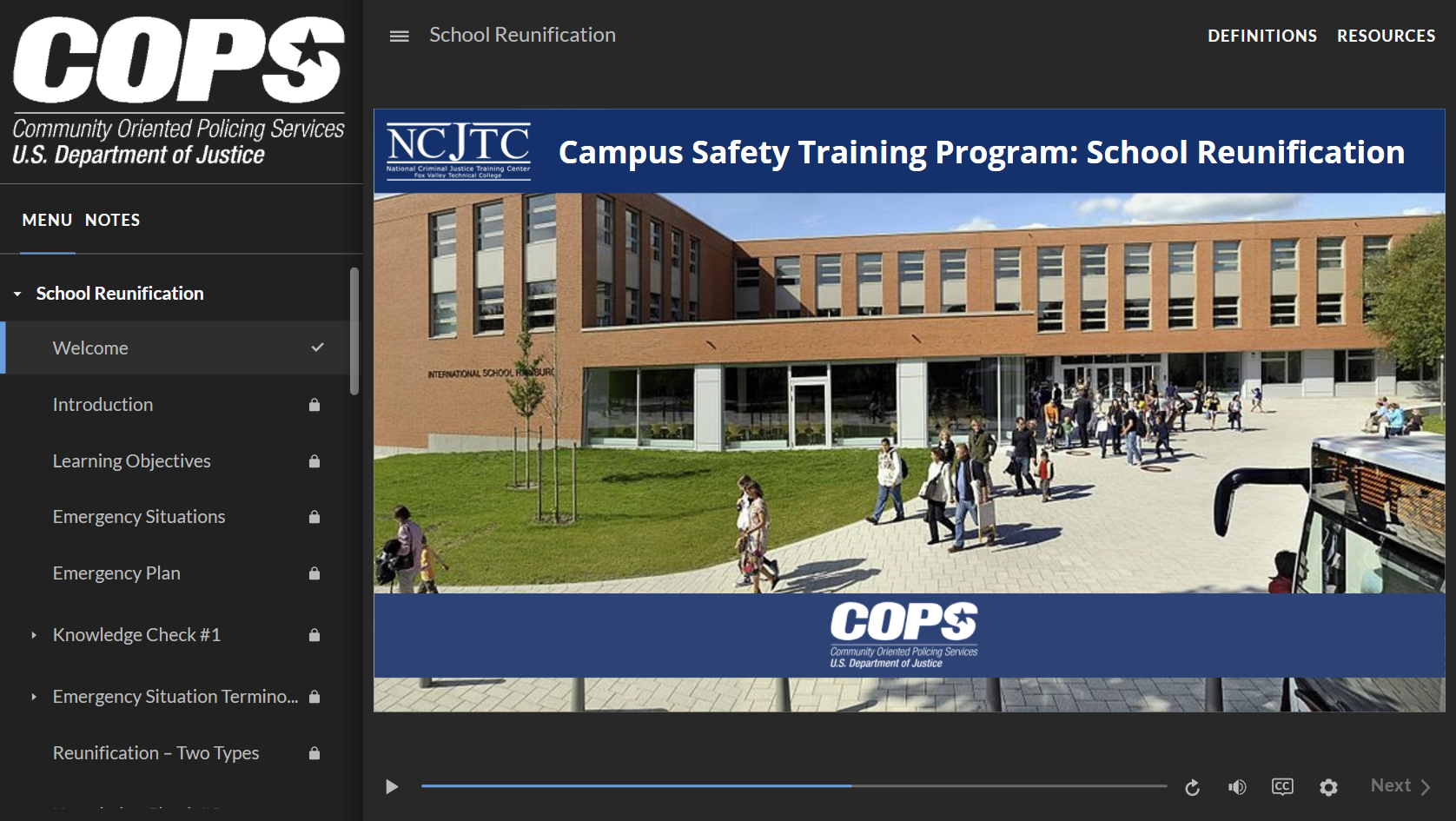
Task: Switch to the NOTES tab
Action: (112, 220)
